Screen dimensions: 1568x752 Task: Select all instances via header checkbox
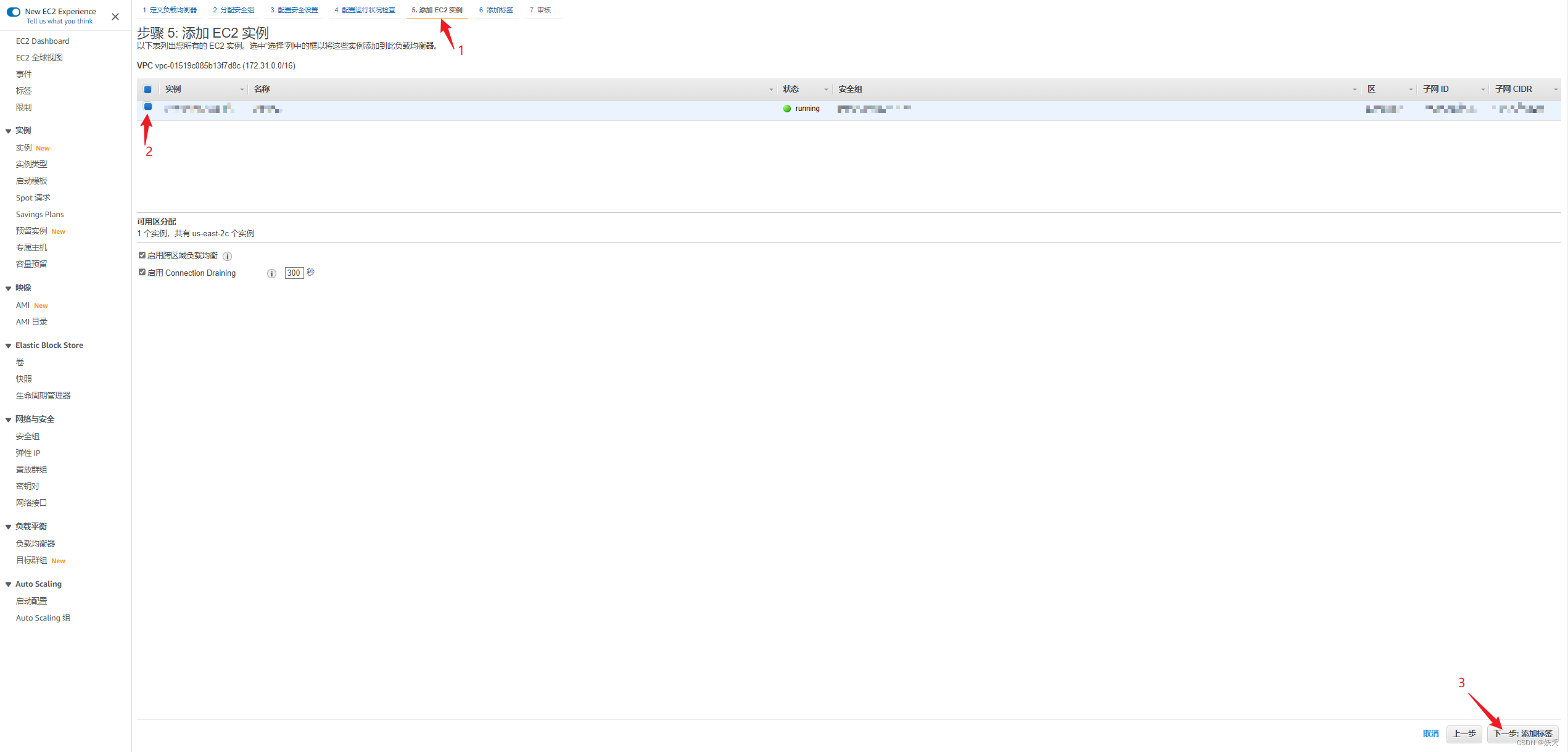pos(148,89)
